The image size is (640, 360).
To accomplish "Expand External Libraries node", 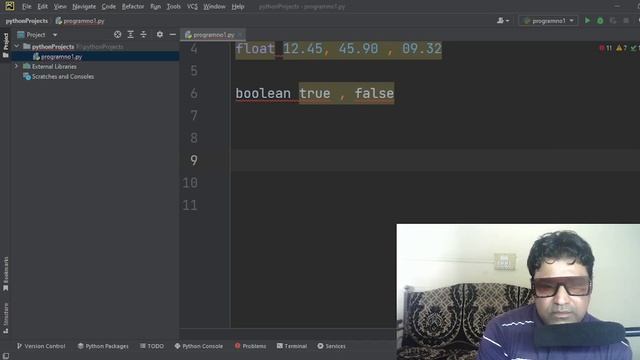I will 17,66.
